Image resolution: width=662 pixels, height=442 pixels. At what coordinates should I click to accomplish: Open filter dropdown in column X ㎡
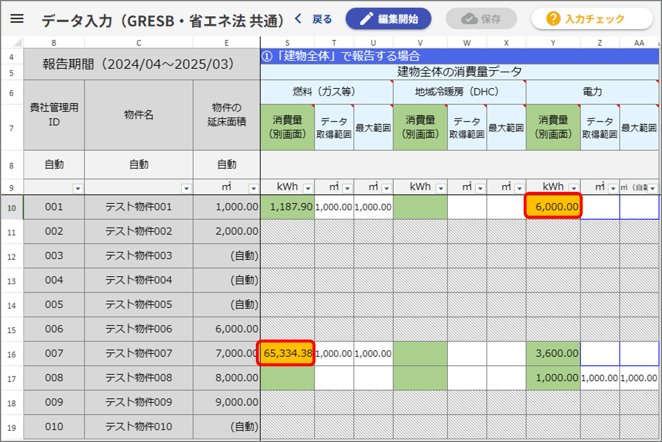(x=519, y=188)
